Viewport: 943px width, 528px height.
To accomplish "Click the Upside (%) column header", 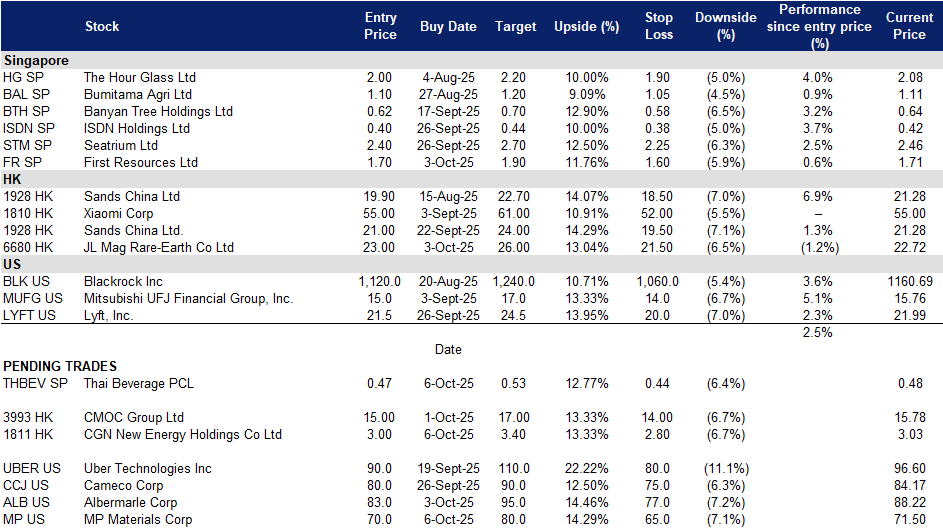I will [x=586, y=26].
